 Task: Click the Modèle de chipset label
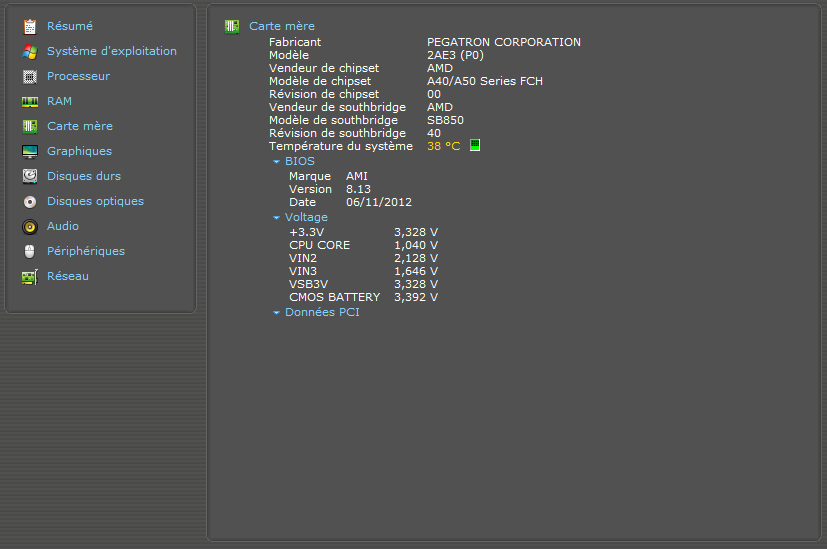pyautogui.click(x=320, y=81)
